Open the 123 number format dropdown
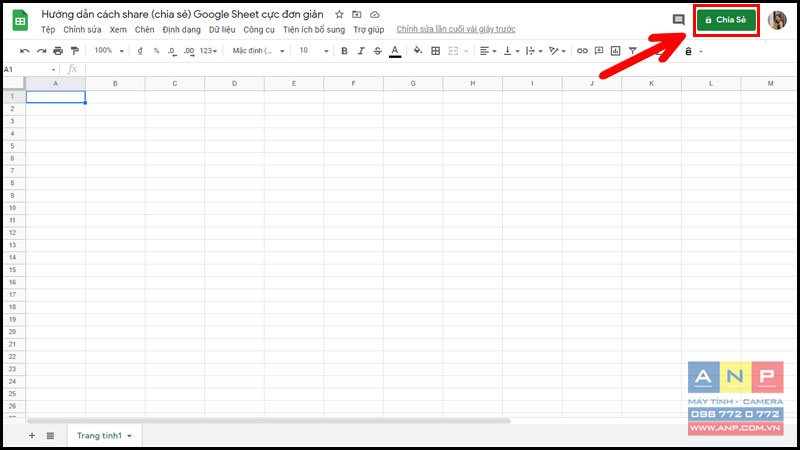The height and width of the screenshot is (450, 800). tap(208, 51)
